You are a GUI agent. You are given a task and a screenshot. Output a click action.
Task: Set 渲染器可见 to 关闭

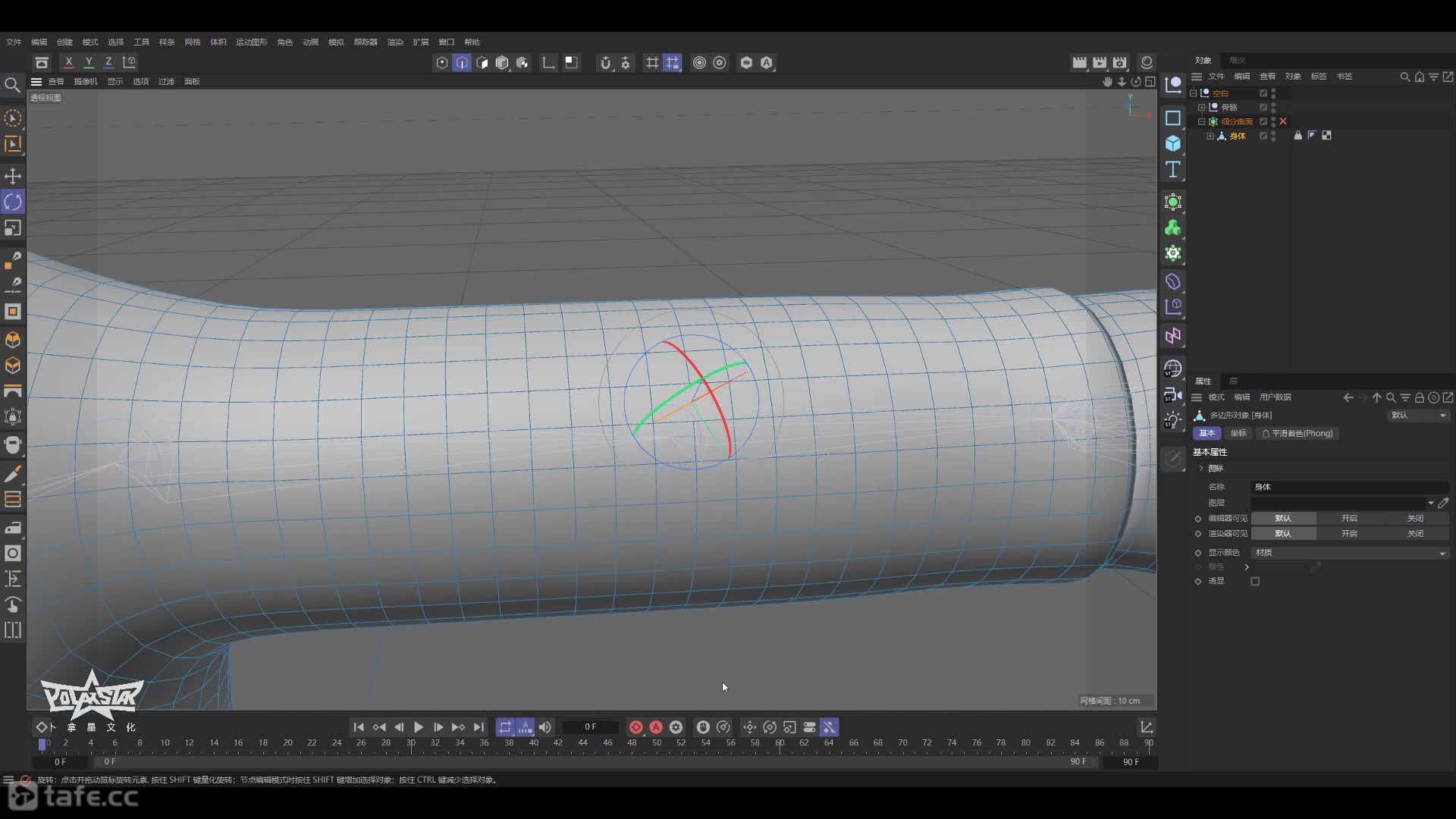[x=1416, y=533]
